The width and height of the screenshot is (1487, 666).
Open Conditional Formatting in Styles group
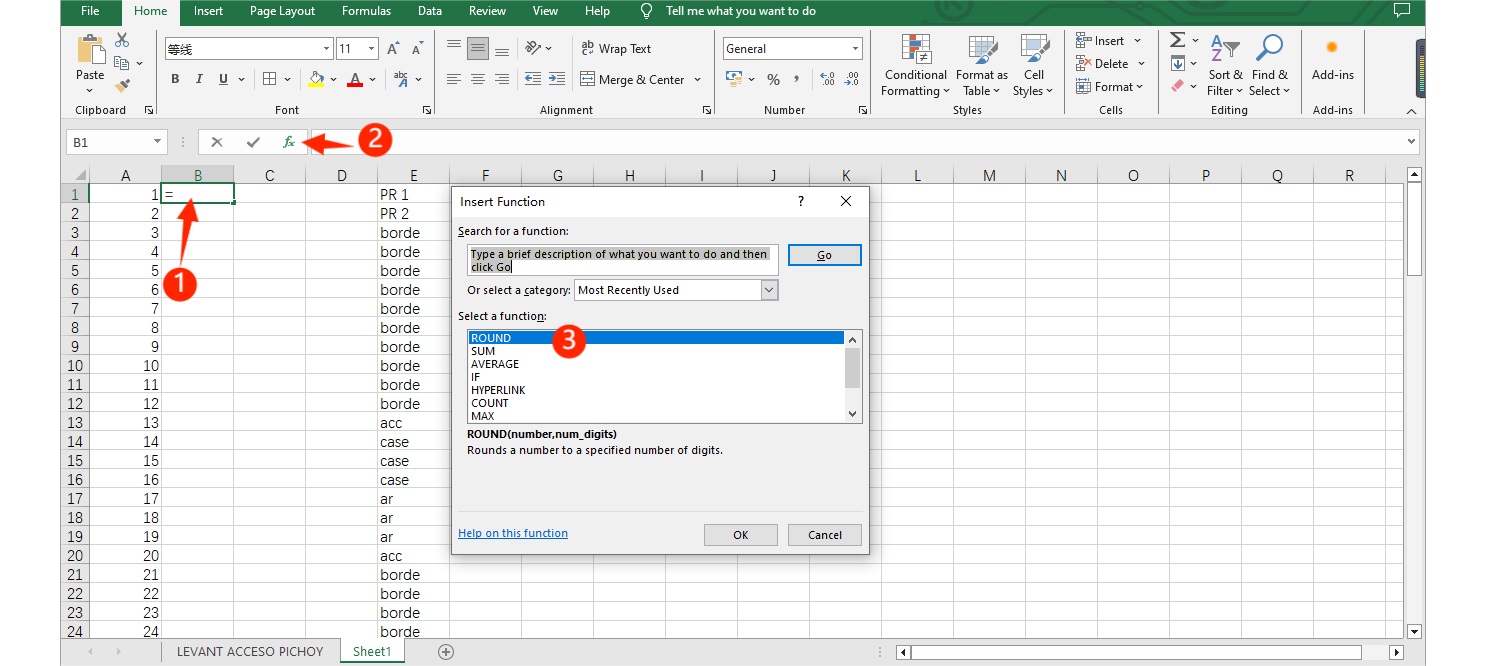tap(915, 66)
